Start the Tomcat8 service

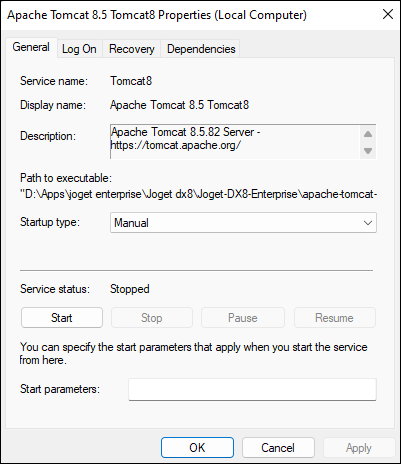click(62, 318)
